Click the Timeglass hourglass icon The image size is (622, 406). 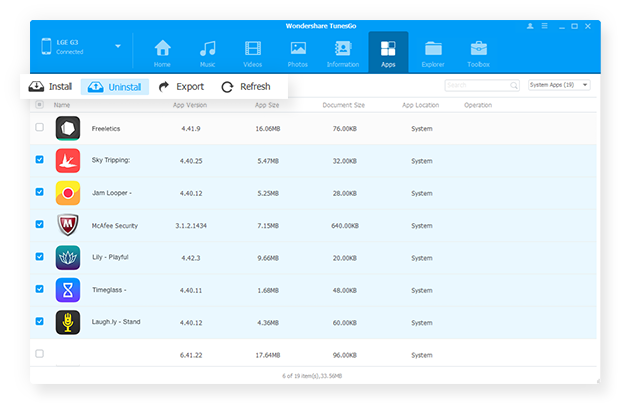68,290
